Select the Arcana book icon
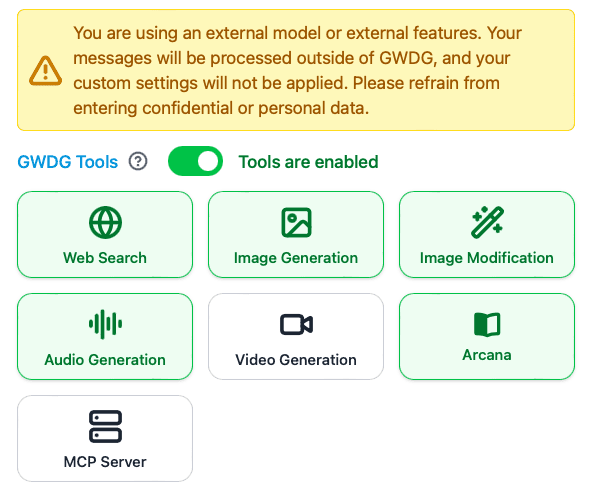Viewport: 591px width, 490px height. point(487,324)
